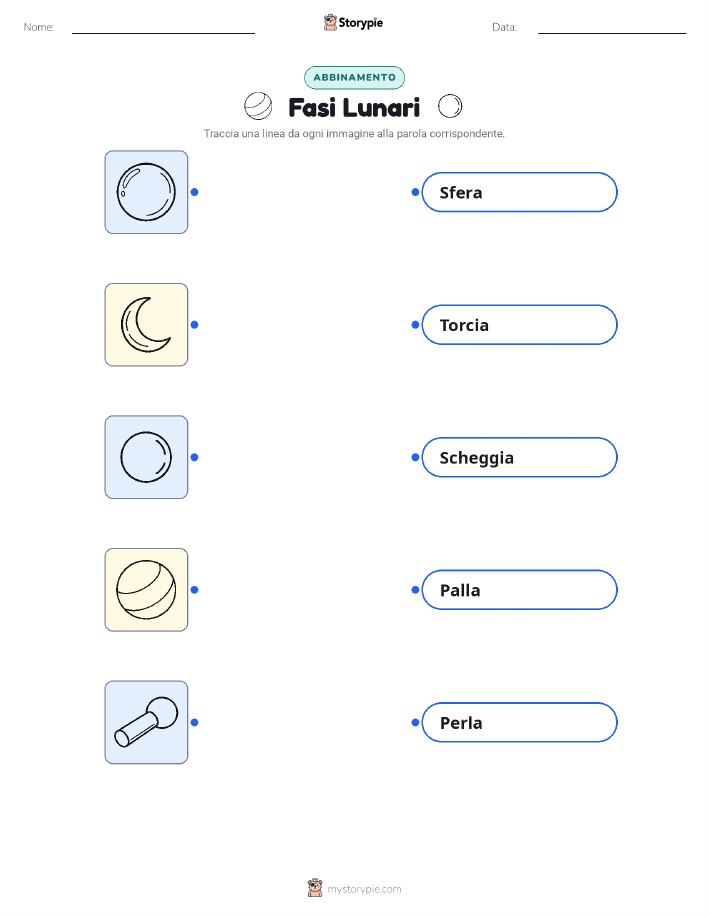Screen dimensions: 709x917
Task: Click the striped ball icon beside title
Action: pyautogui.click(x=258, y=106)
